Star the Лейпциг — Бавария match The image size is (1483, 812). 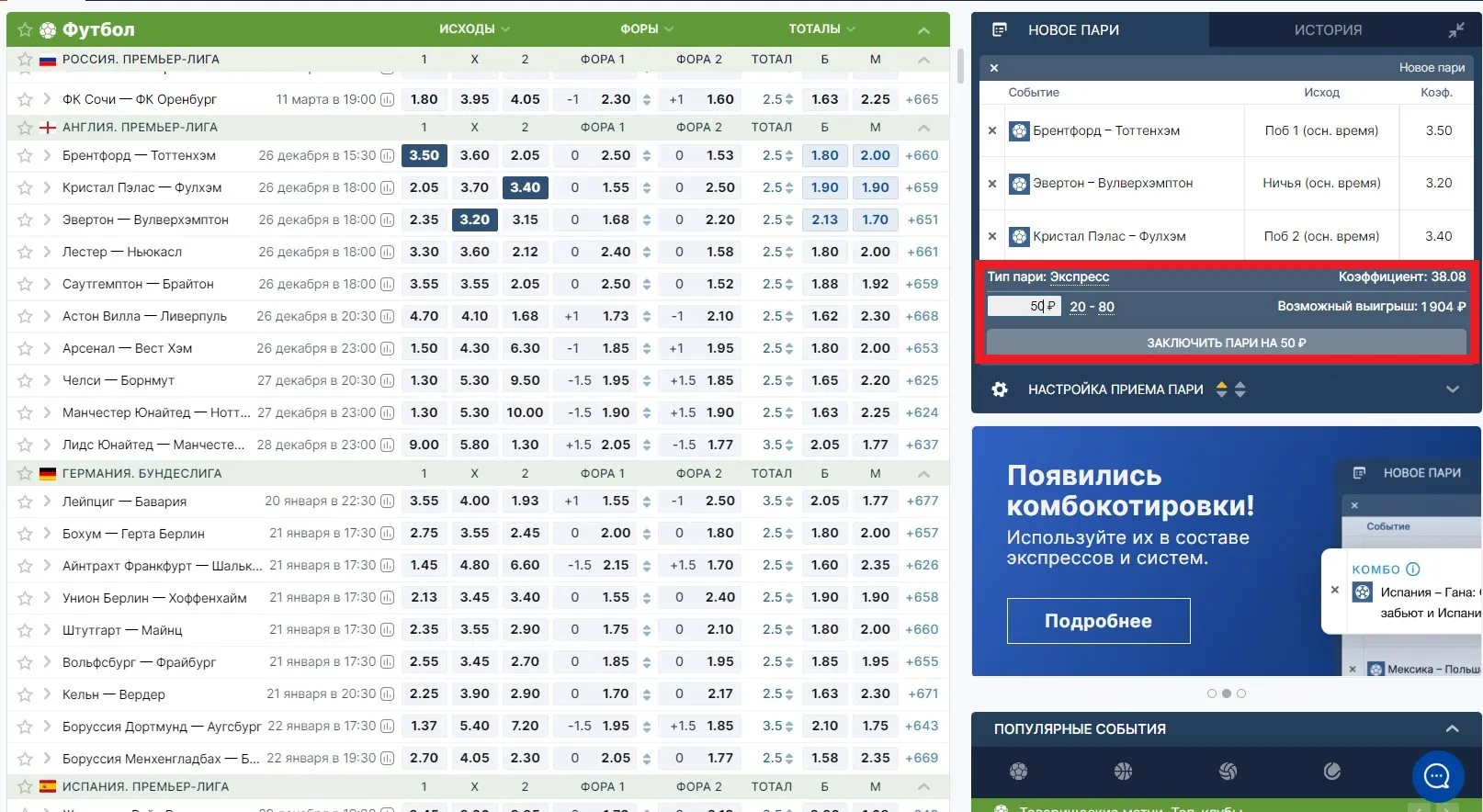tap(25, 502)
